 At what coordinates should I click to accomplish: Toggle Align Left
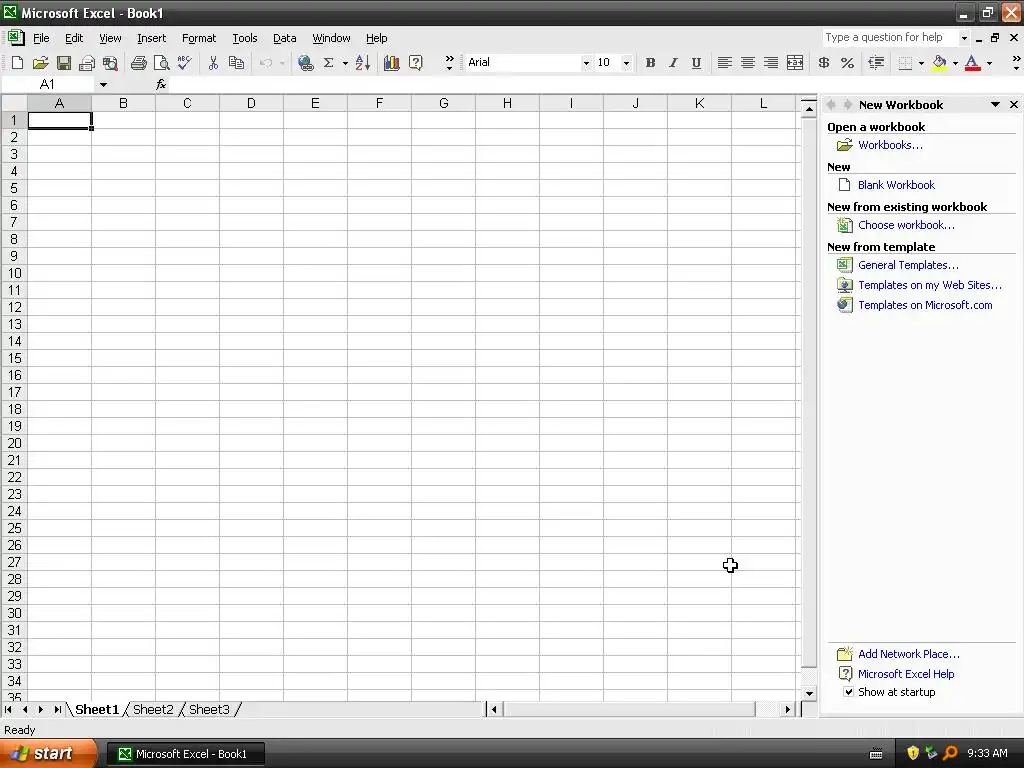click(x=724, y=63)
